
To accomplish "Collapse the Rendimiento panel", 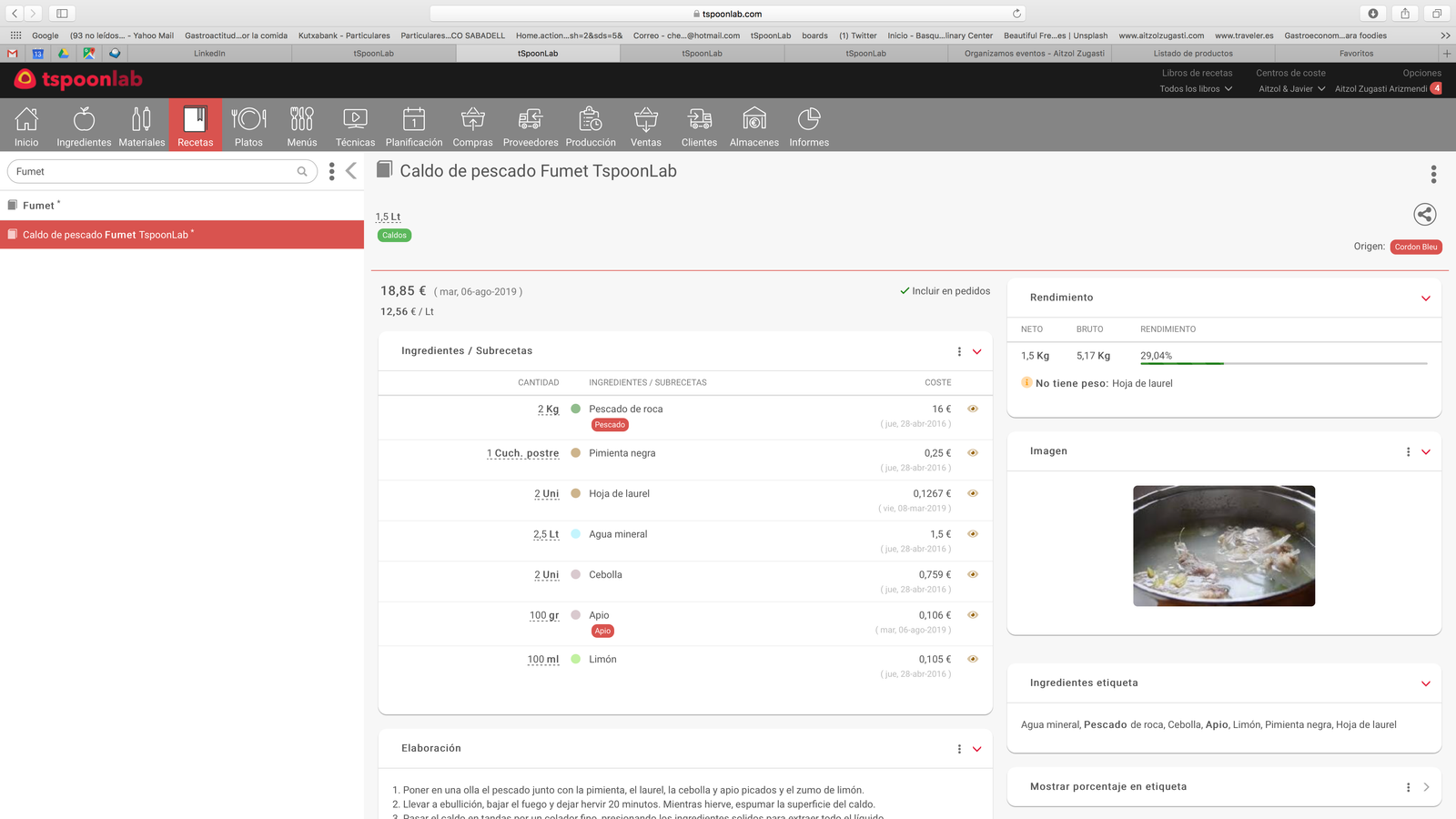I will (1426, 298).
